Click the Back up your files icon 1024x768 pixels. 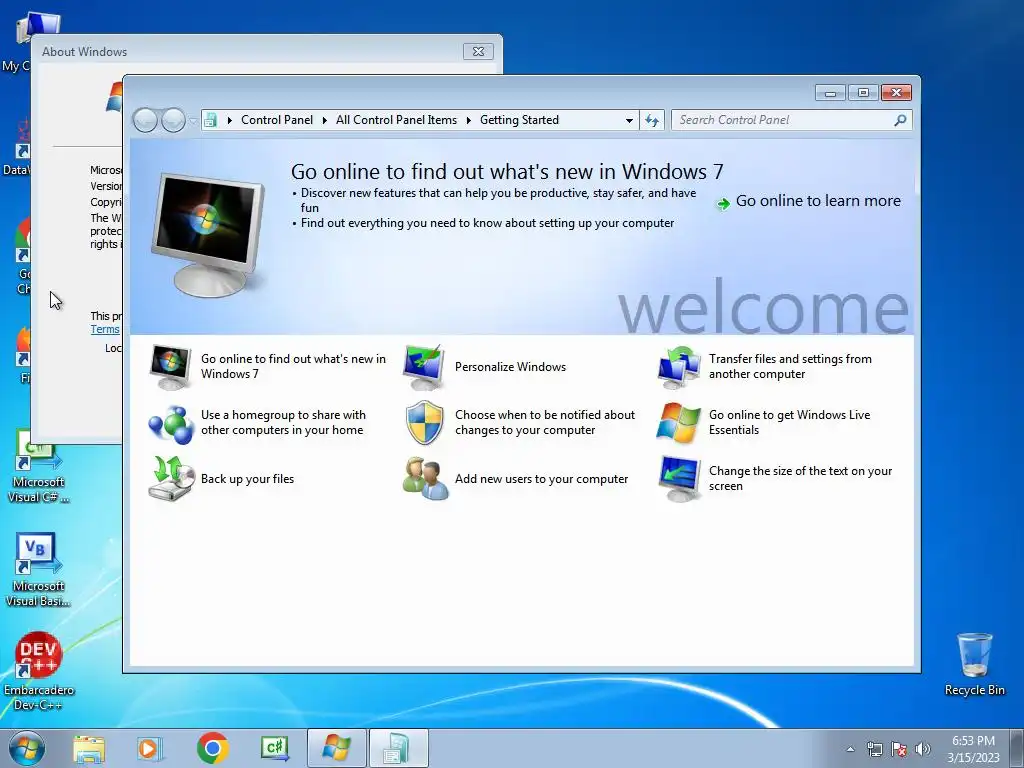(171, 478)
